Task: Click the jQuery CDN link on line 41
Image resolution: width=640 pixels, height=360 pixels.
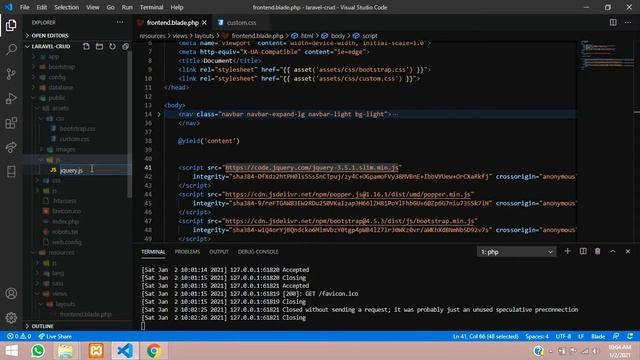Action: (x=312, y=168)
